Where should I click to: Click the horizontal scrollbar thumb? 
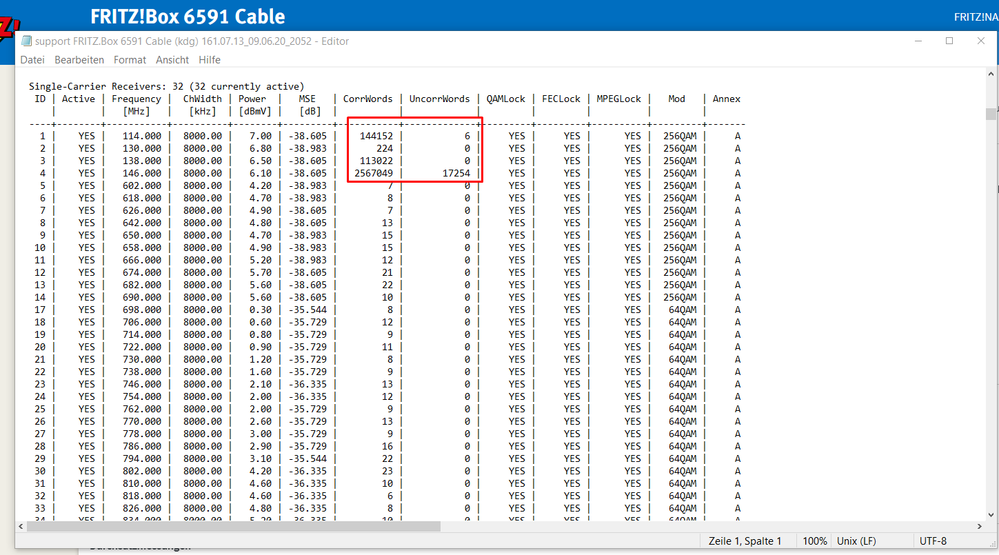[233, 526]
